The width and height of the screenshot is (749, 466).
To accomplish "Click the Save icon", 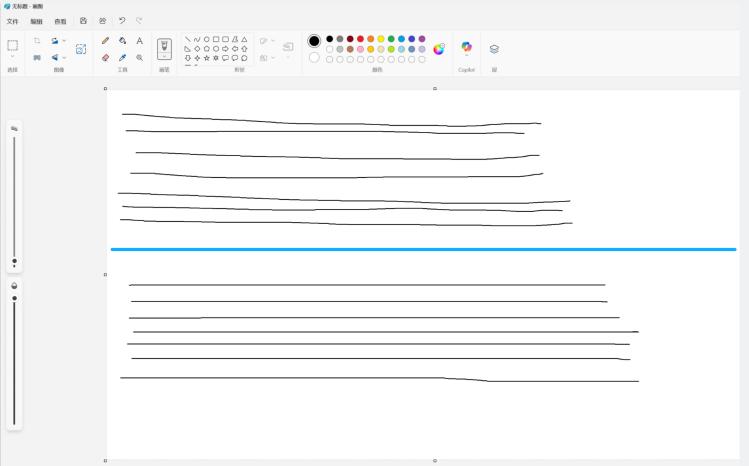I will coord(83,20).
